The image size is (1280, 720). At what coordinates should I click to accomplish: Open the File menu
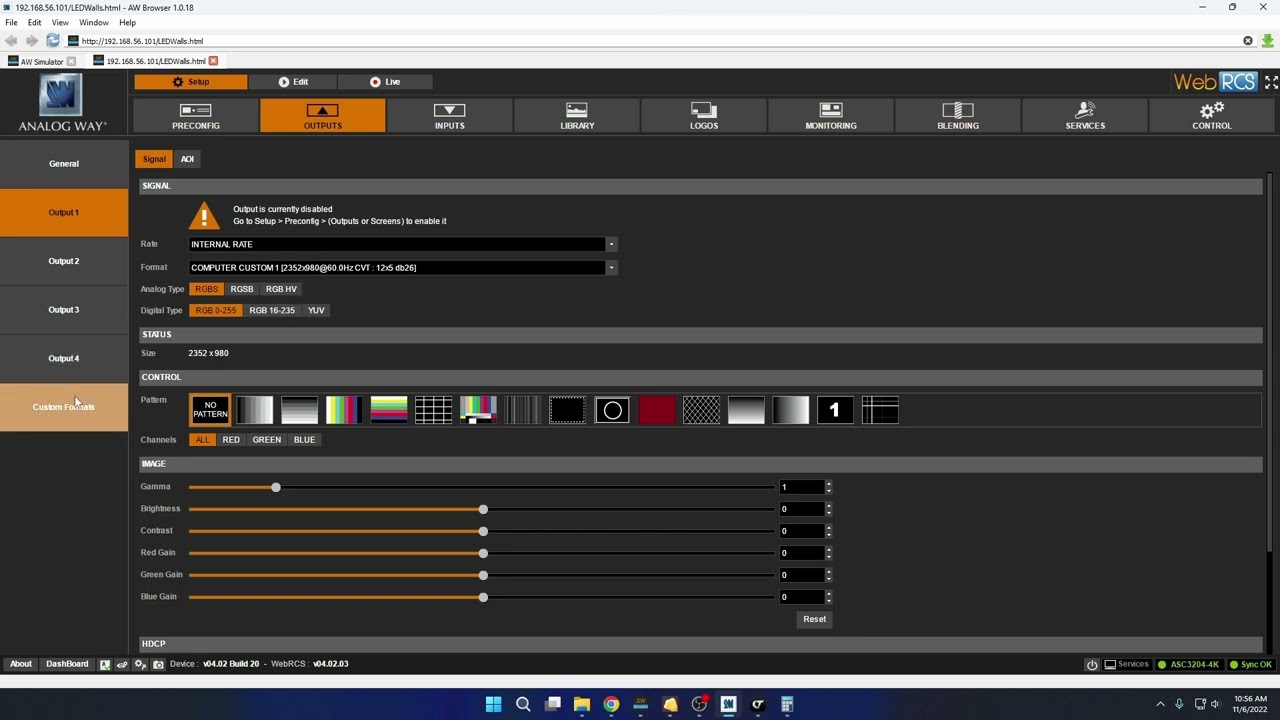click(11, 22)
